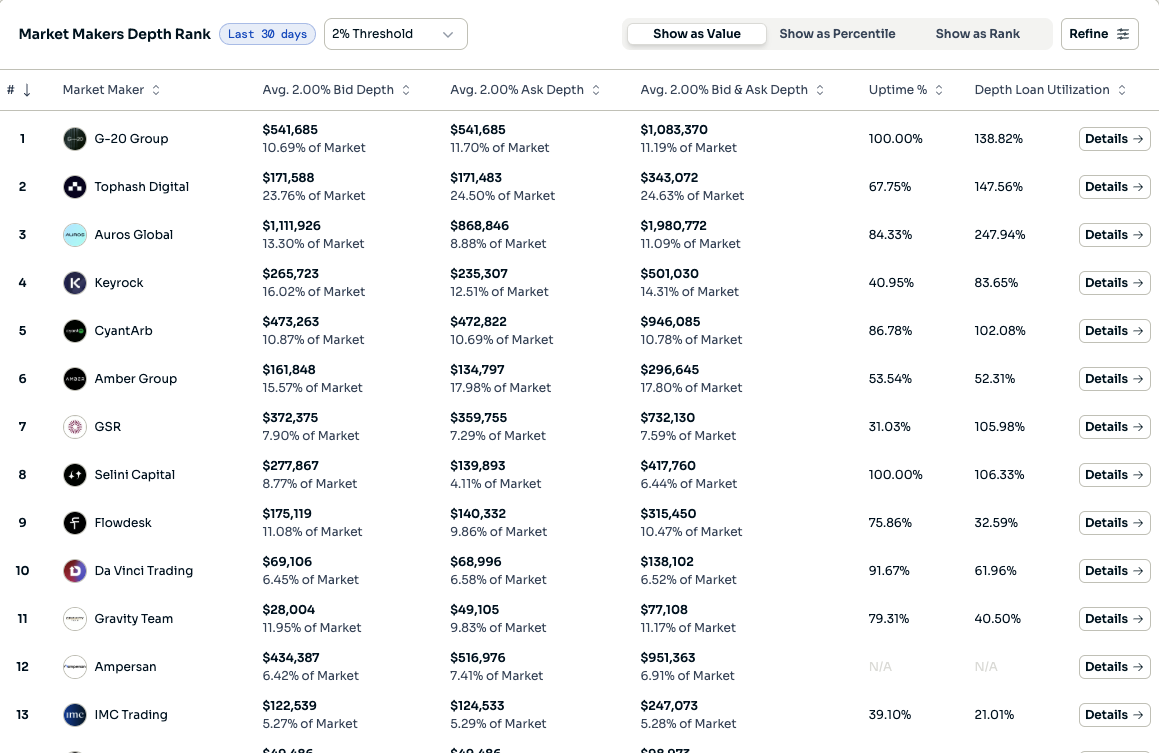Click the Selini Capital name
Viewport: 1159px width, 753px height.
tap(135, 475)
